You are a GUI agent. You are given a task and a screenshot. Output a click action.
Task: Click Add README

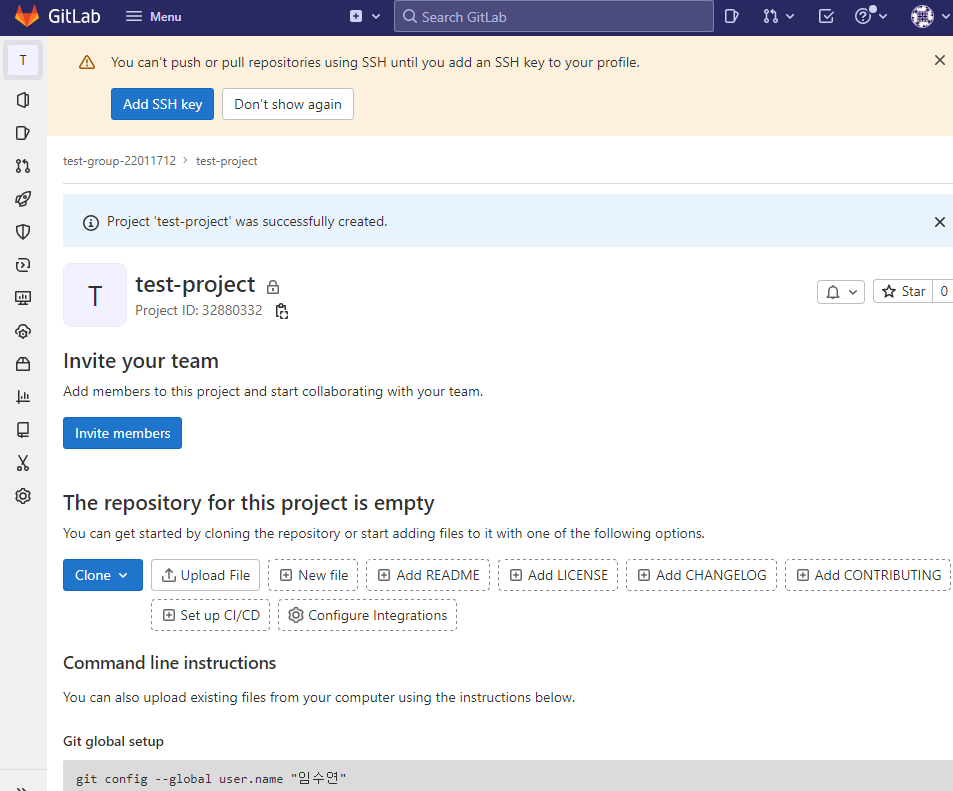tap(428, 575)
